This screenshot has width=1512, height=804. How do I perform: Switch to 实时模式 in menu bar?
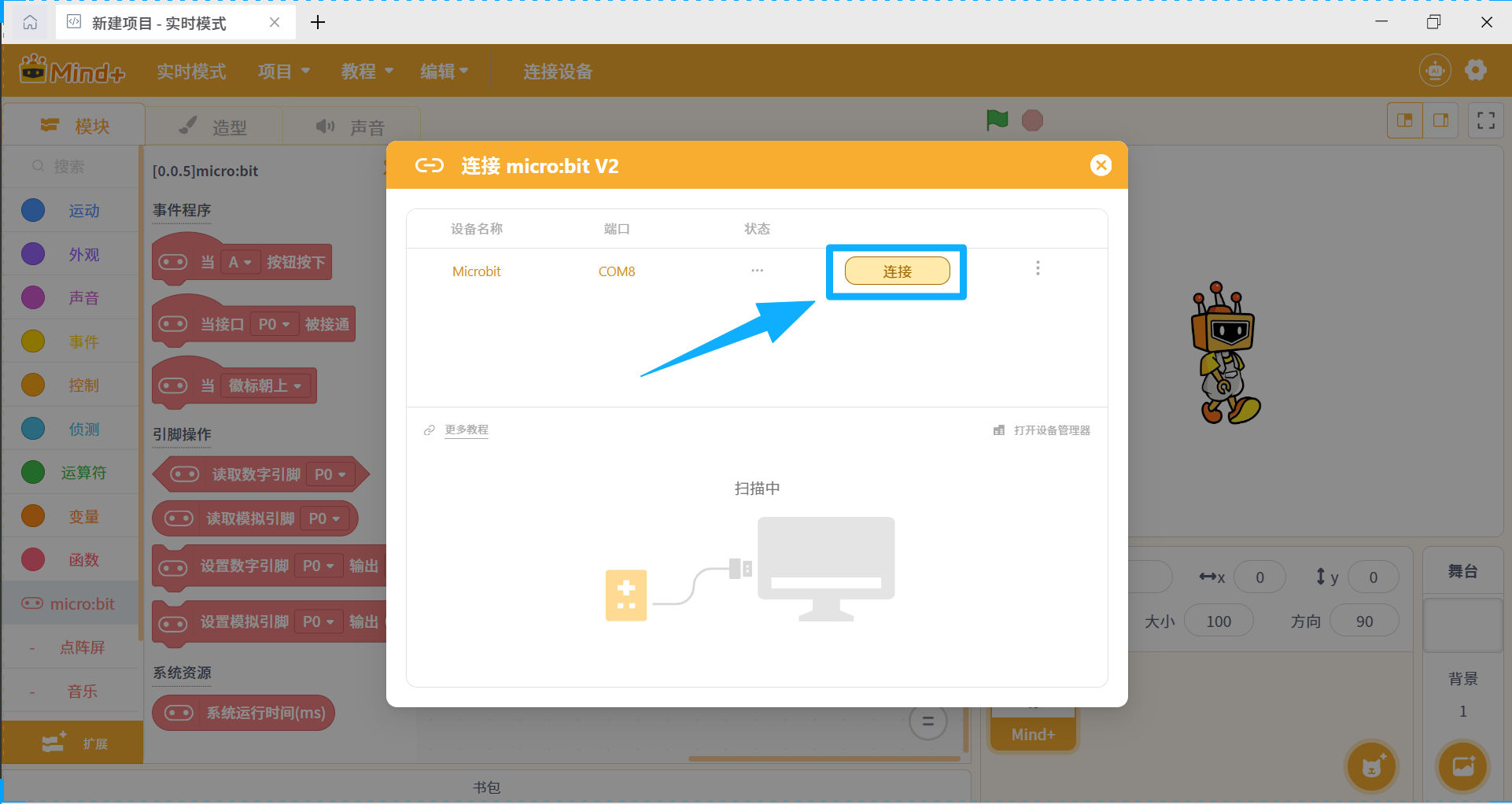(x=191, y=72)
